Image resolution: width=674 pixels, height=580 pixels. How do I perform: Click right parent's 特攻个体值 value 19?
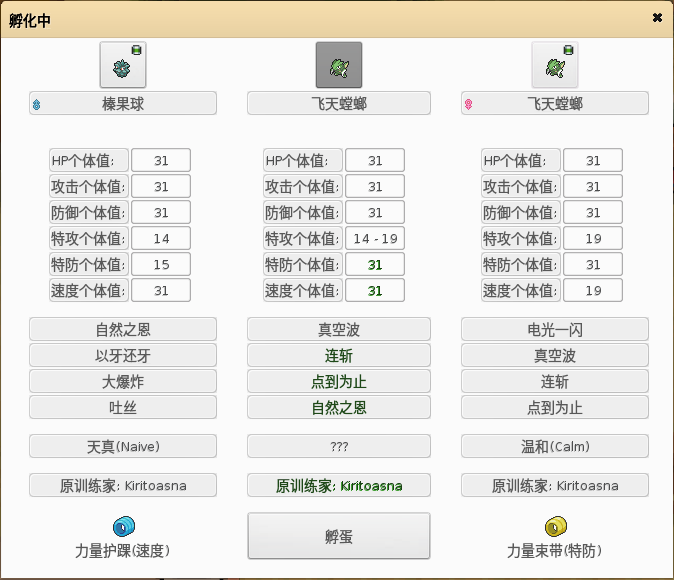593,238
